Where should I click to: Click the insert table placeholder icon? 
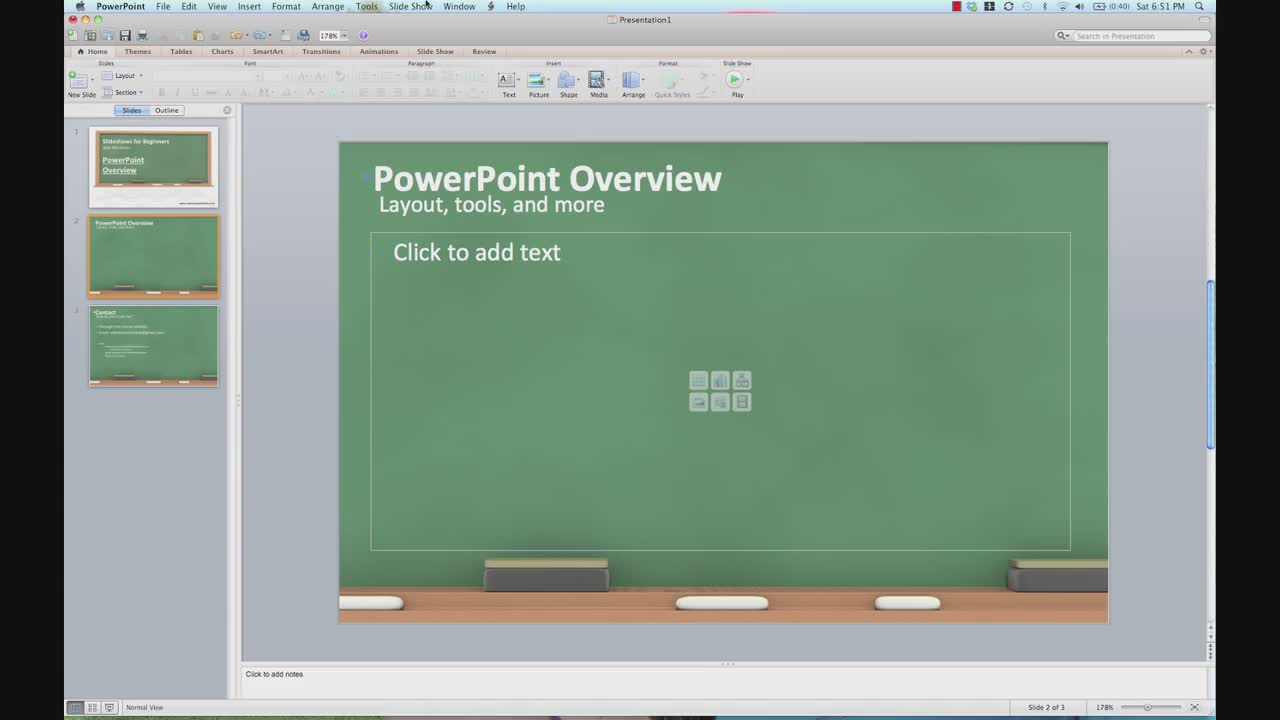click(699, 380)
